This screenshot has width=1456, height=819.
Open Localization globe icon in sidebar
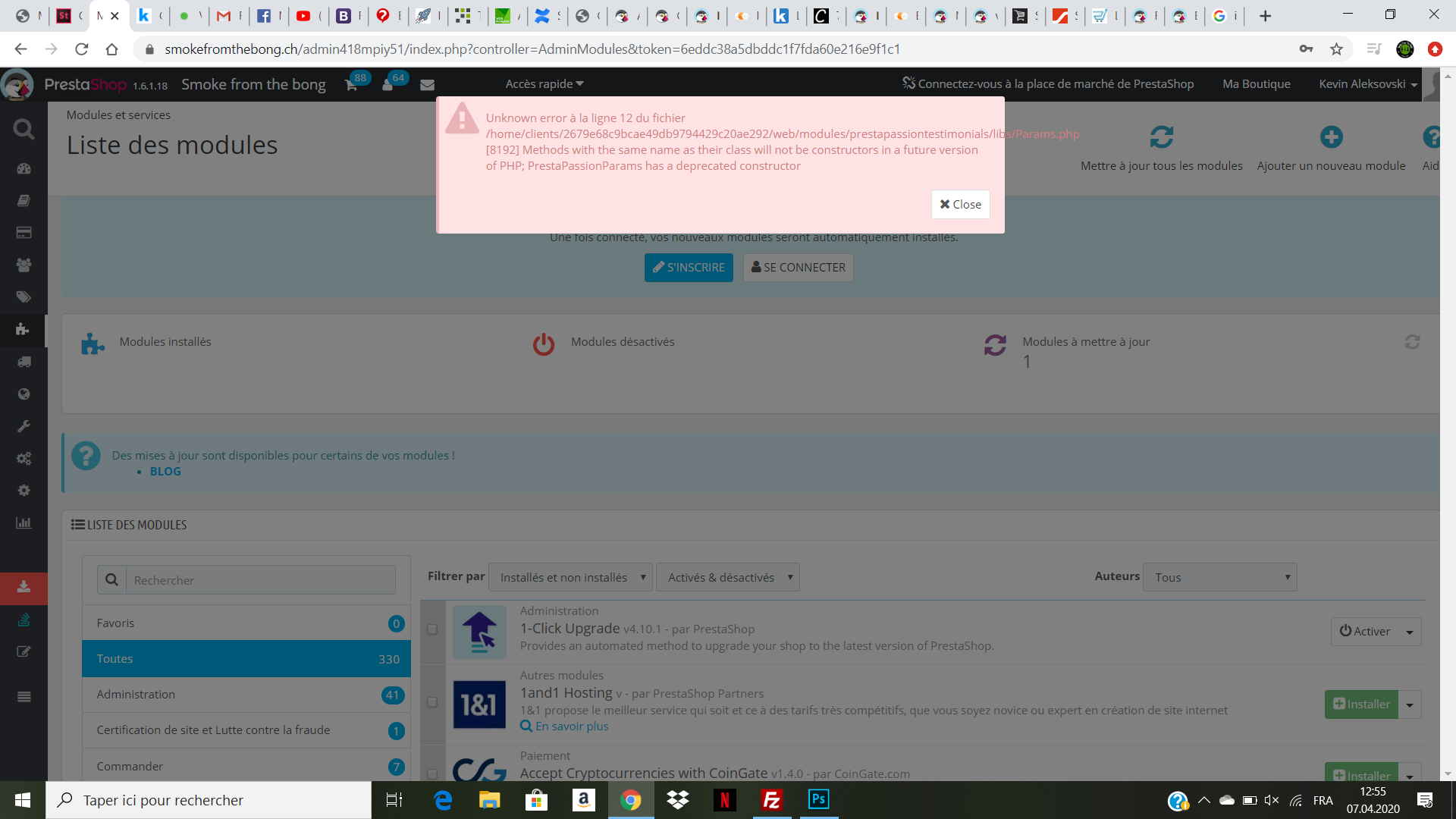point(24,394)
